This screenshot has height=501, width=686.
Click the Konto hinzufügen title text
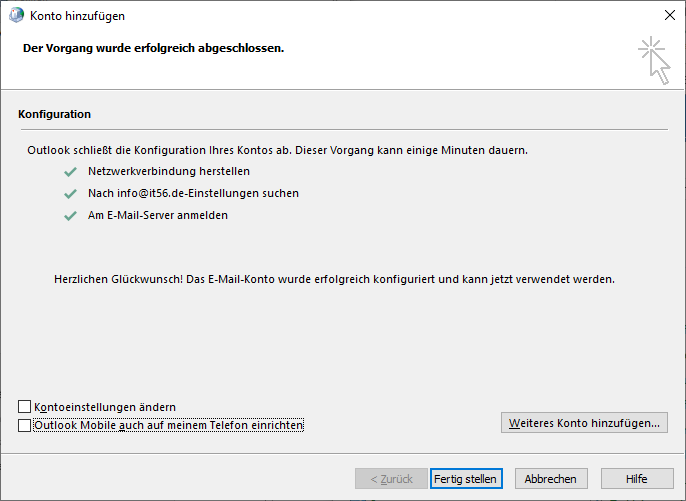point(77,16)
